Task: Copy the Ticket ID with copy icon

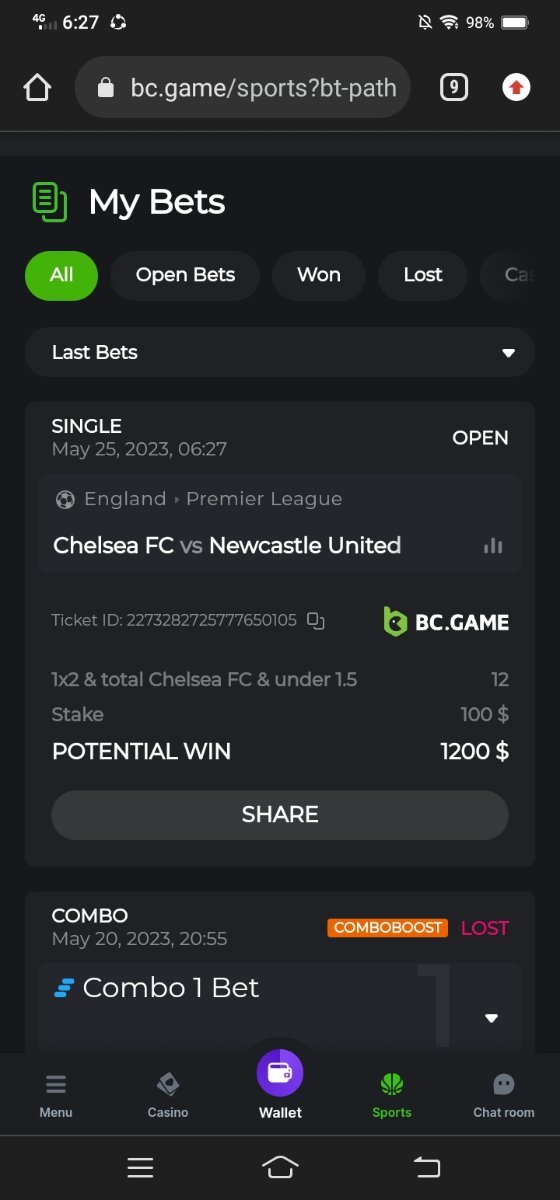Action: pos(316,621)
